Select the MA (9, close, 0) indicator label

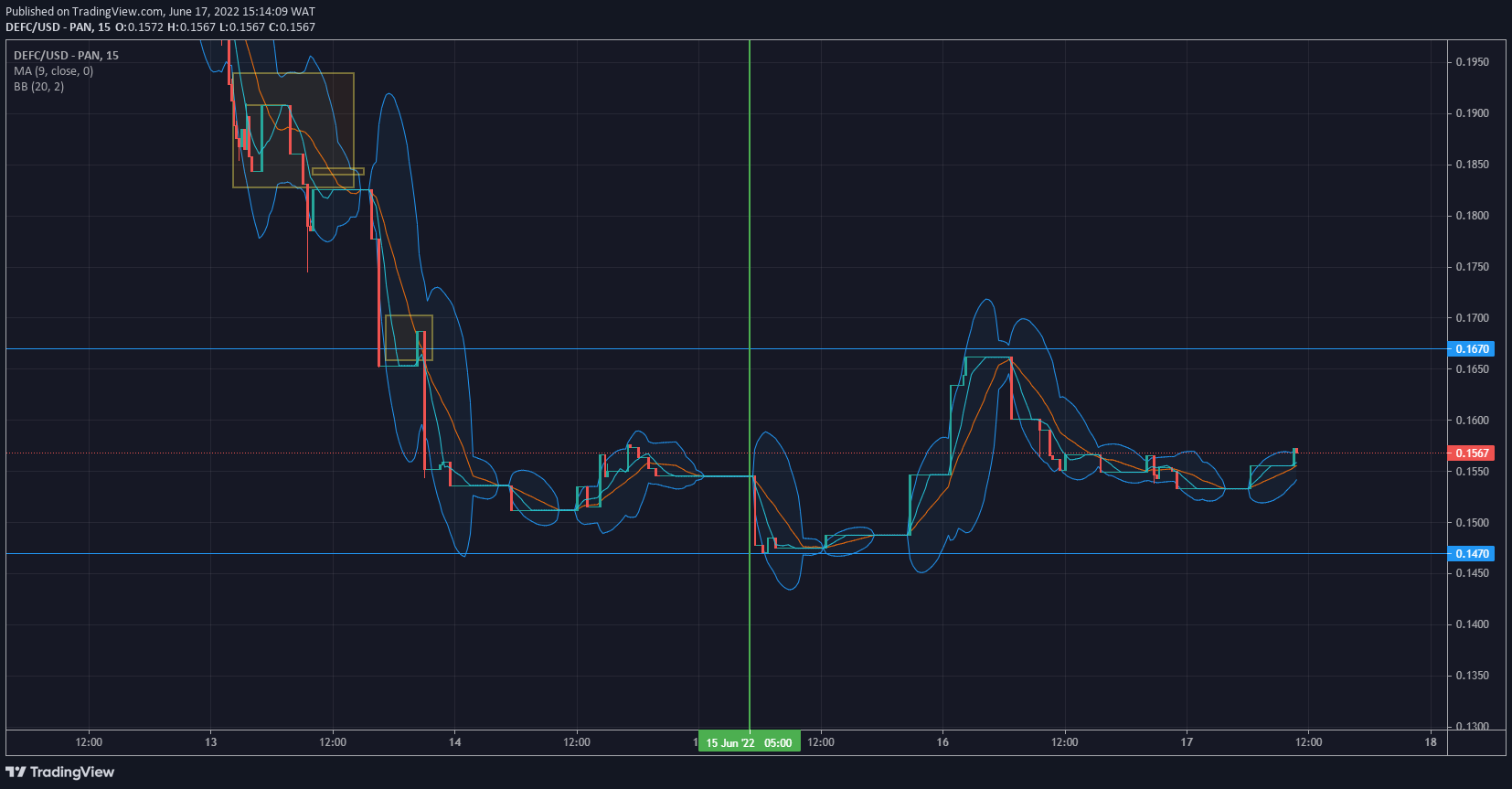tap(53, 71)
